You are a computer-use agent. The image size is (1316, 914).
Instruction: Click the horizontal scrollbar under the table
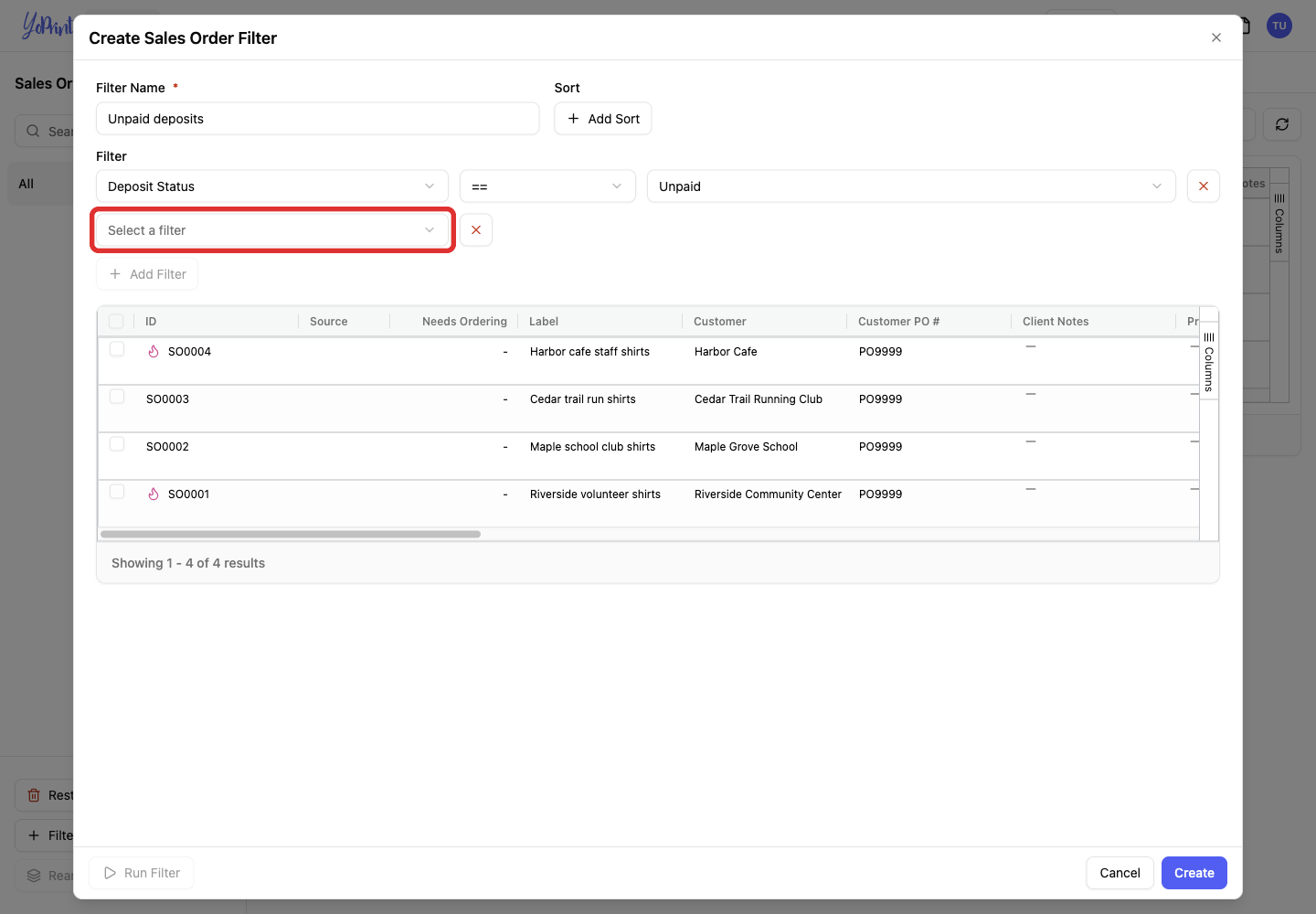[x=291, y=534]
